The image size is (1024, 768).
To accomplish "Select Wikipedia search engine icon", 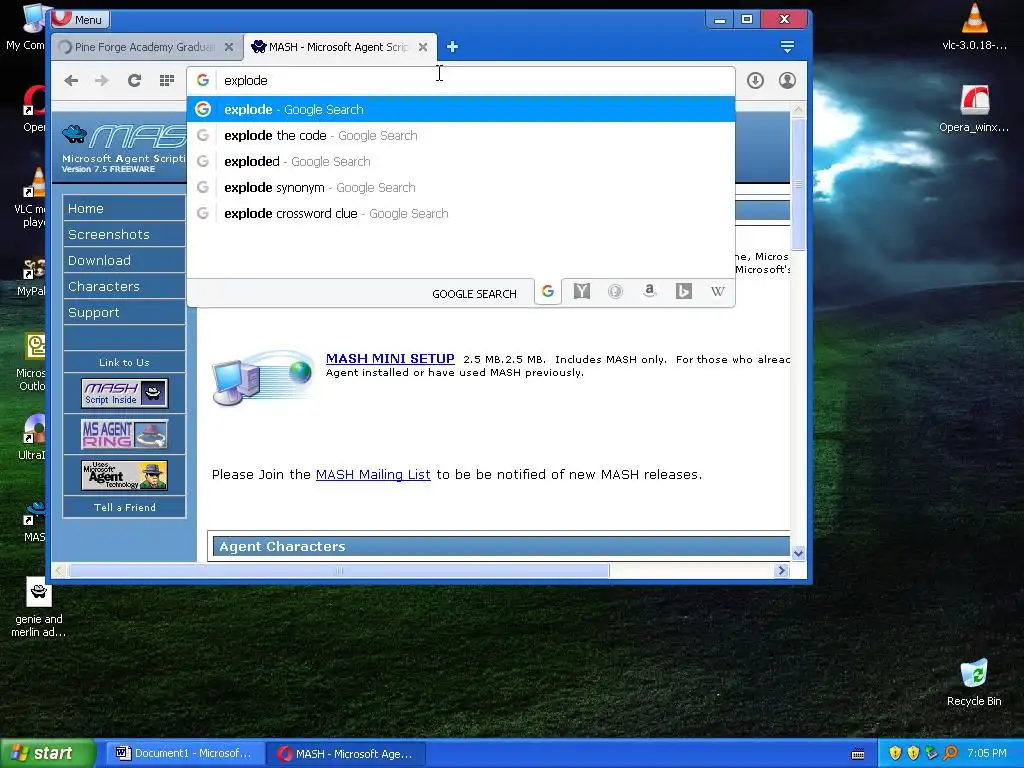I will (717, 291).
